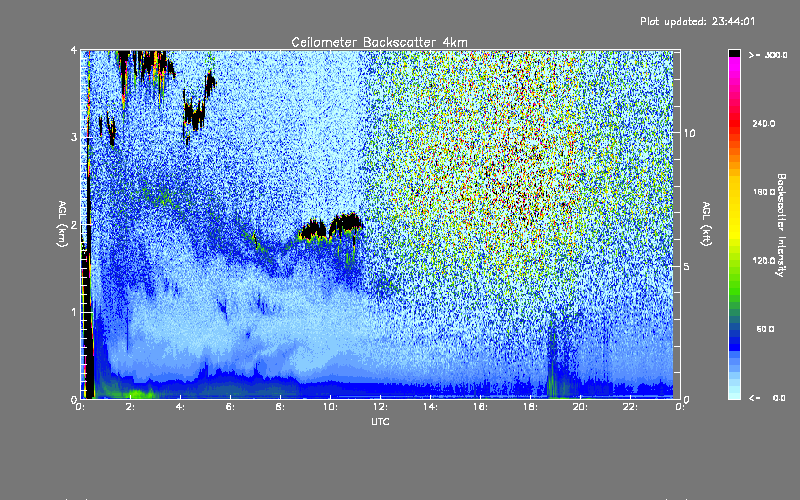Image resolution: width=800 pixels, height=500 pixels.
Task: Click the "12:" UTC time tick
Action: pyautogui.click(x=381, y=407)
